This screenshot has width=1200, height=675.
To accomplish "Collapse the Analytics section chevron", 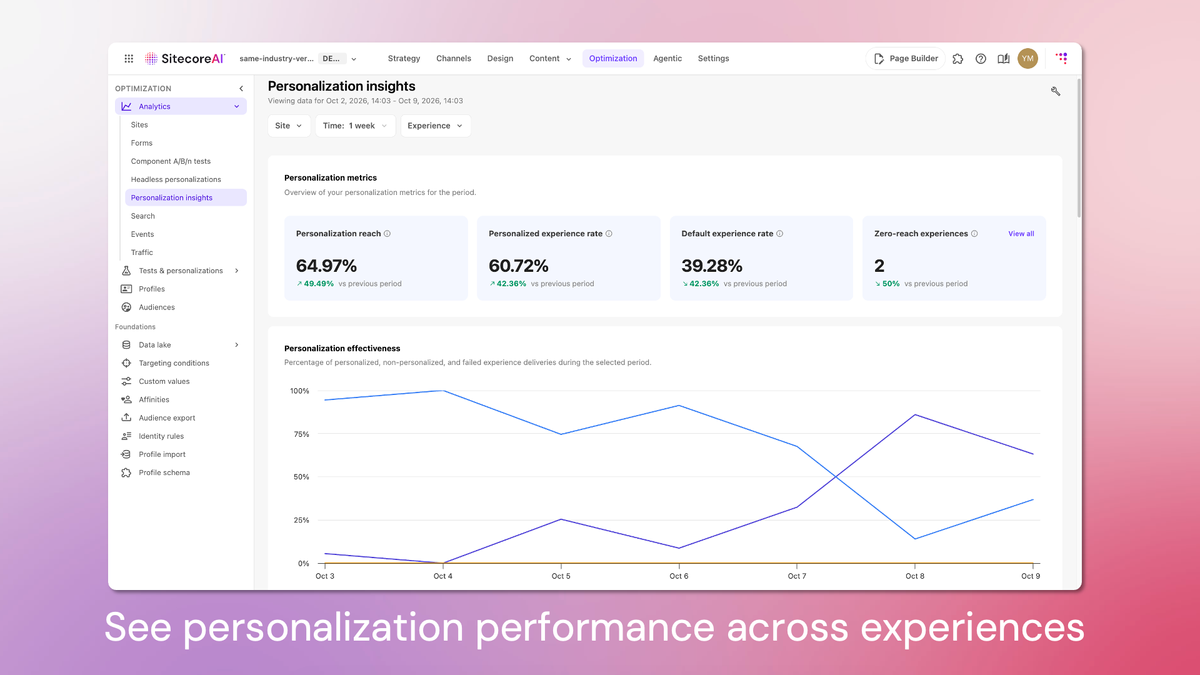I will point(237,106).
